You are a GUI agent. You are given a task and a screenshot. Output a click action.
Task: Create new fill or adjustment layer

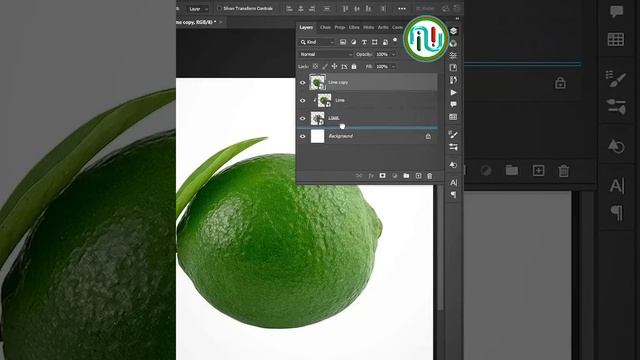(x=394, y=176)
